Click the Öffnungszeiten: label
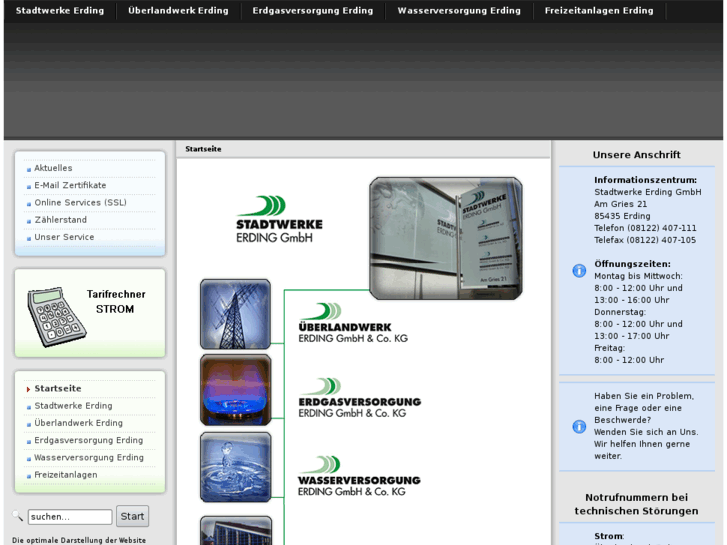Viewport: 727px width, 545px height. (x=632, y=264)
